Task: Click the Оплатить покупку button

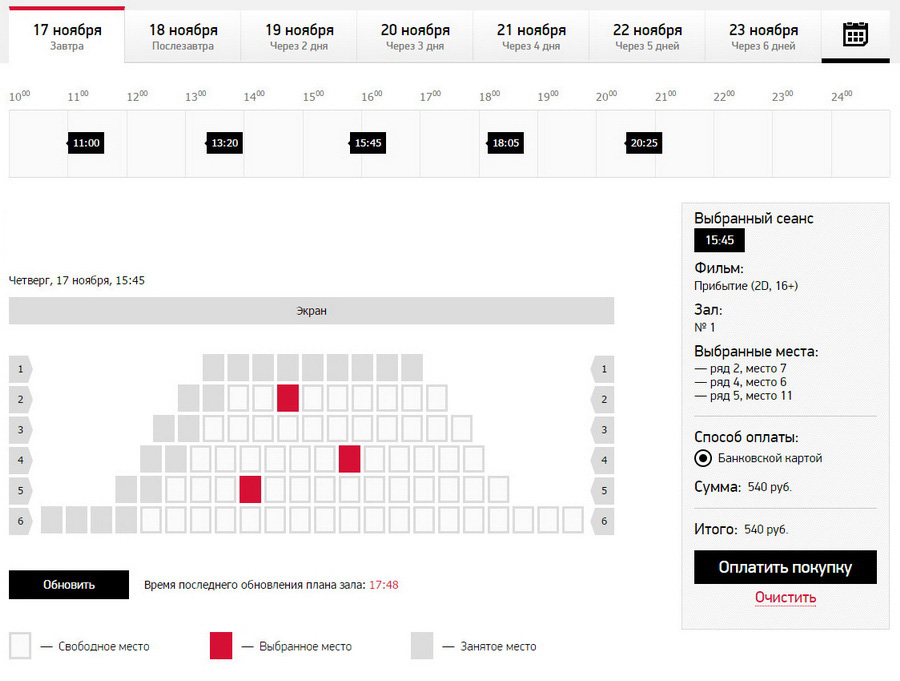Action: 785,567
